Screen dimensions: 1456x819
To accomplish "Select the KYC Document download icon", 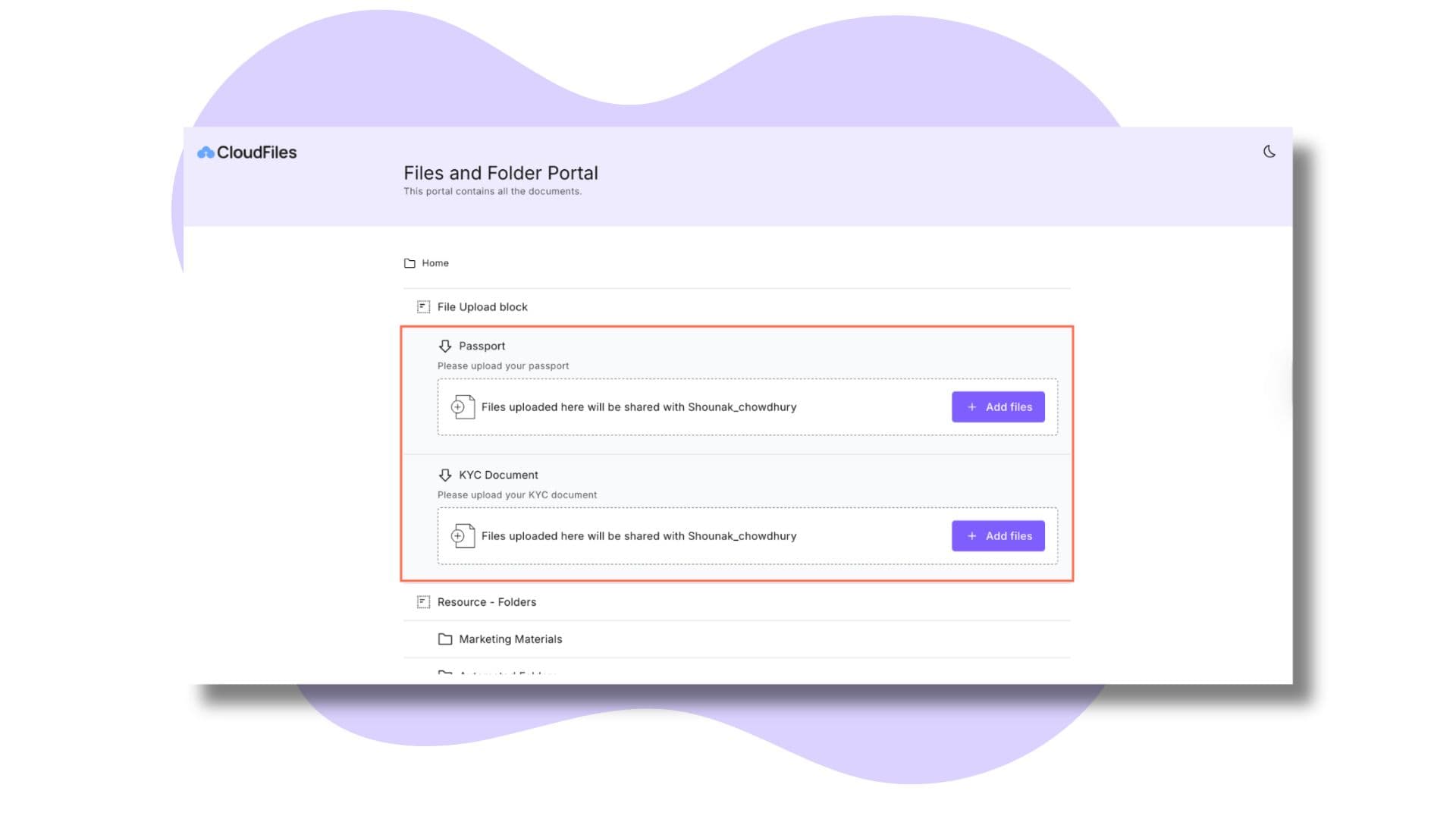I will point(445,475).
